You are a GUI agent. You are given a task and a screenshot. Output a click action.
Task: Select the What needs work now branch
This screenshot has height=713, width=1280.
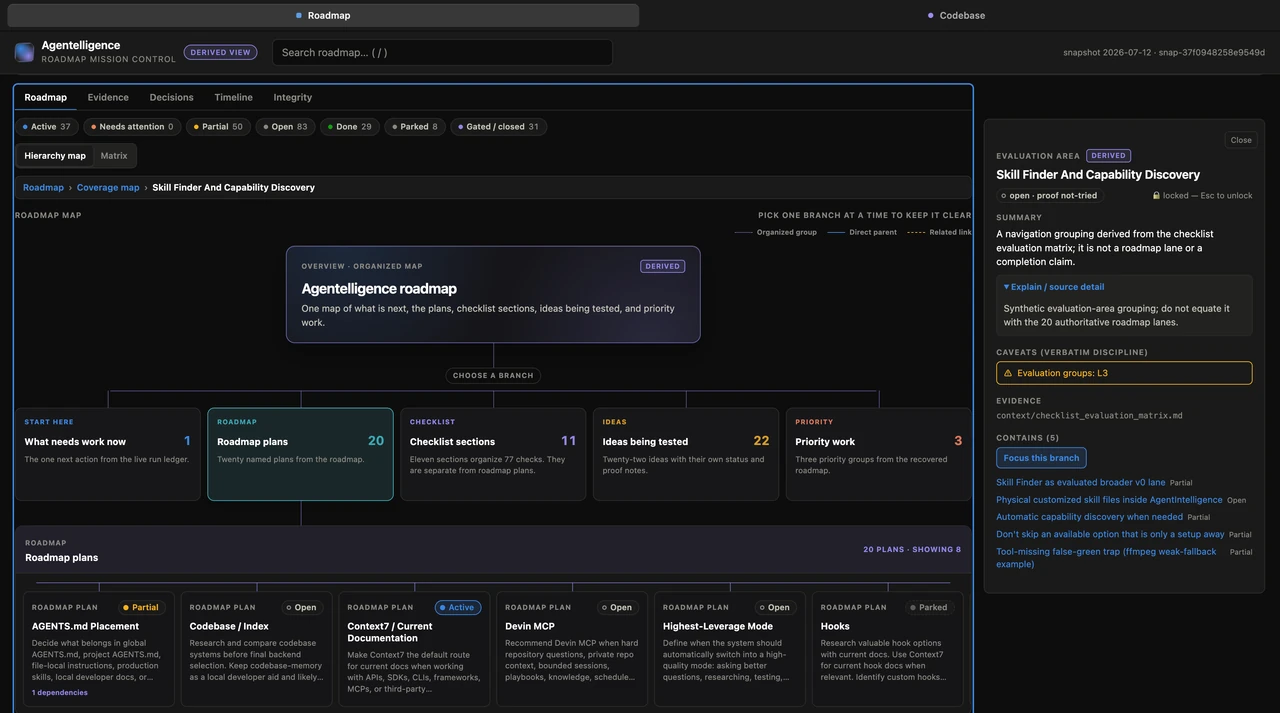[x=107, y=454]
